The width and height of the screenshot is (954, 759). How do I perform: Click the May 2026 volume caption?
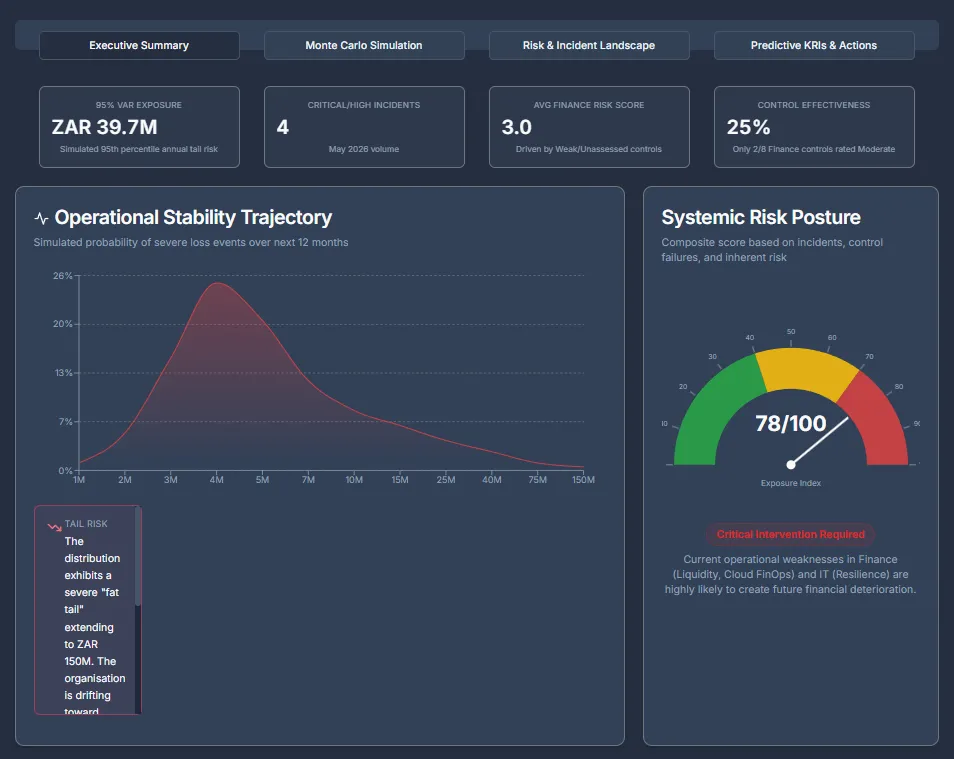click(364, 149)
